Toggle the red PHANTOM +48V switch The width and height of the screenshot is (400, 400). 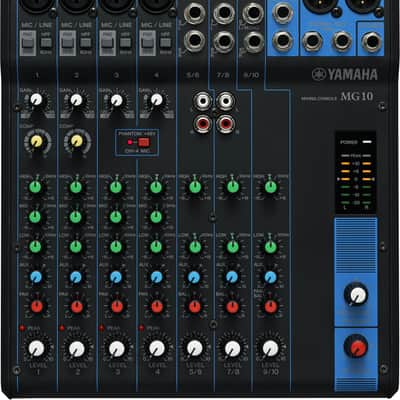[x=143, y=142]
